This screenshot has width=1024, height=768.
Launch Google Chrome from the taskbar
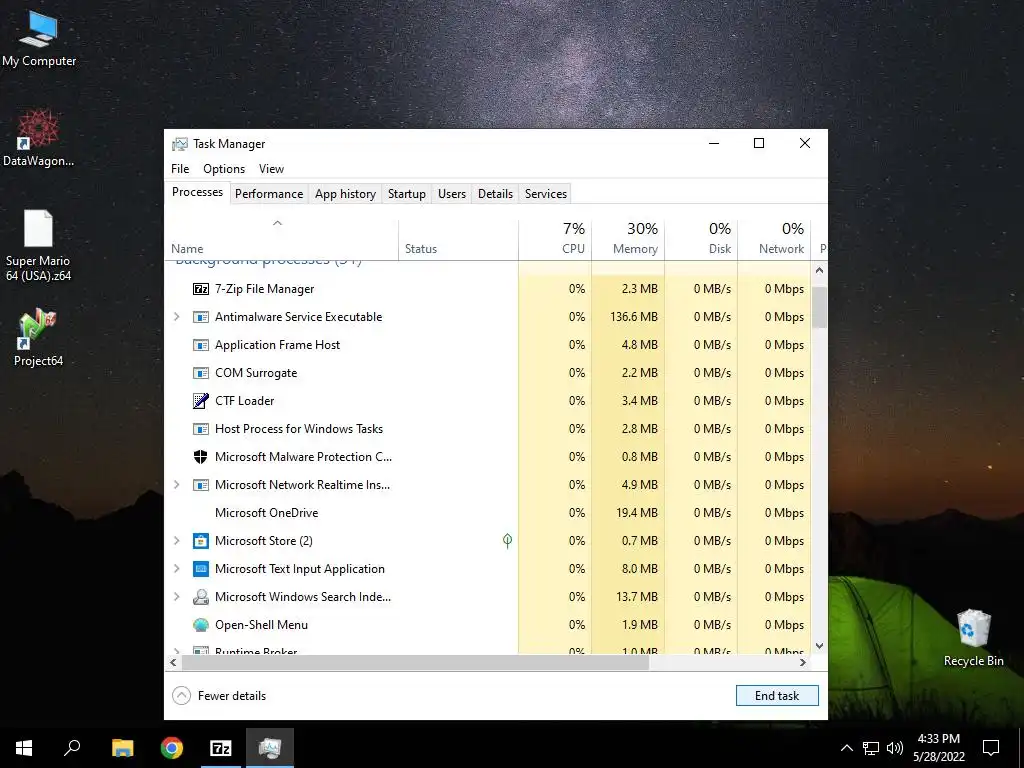tap(172, 748)
